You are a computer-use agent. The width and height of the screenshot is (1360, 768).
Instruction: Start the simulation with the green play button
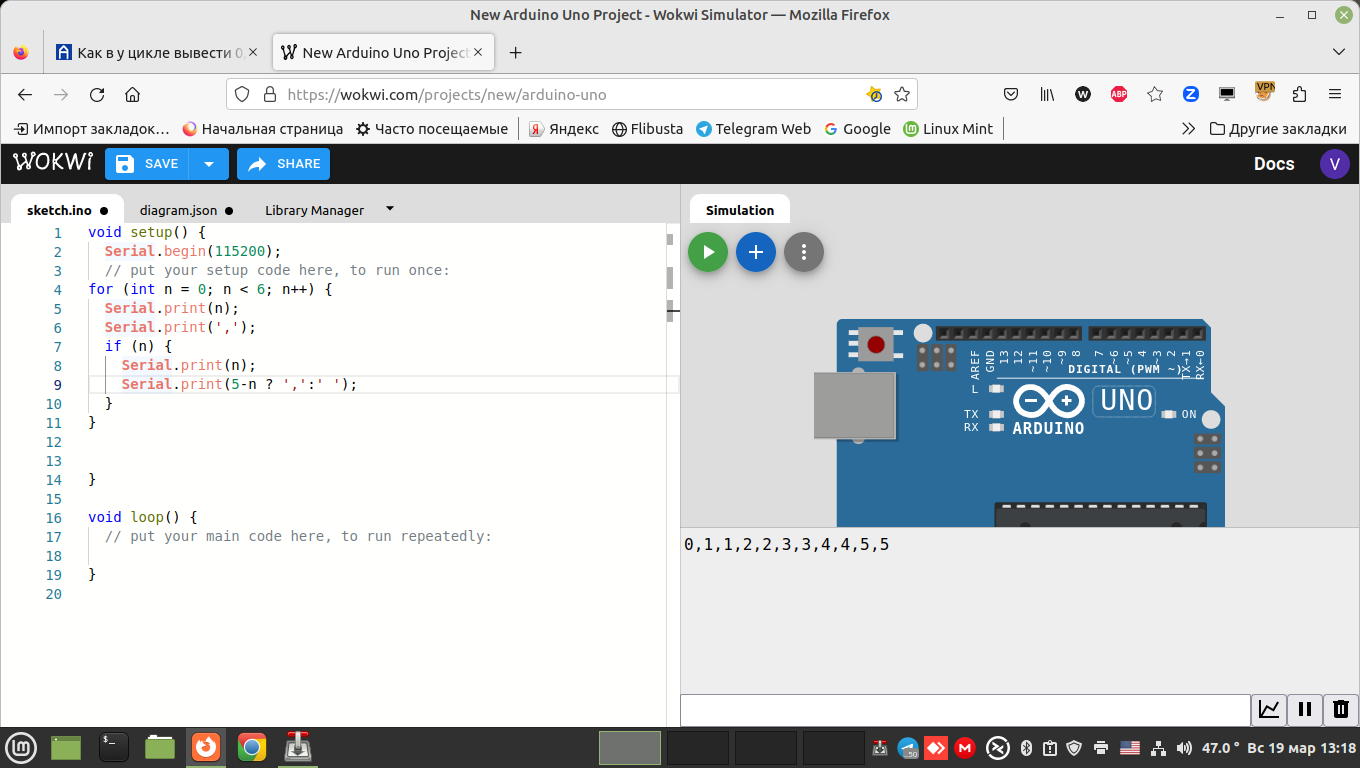(x=708, y=252)
